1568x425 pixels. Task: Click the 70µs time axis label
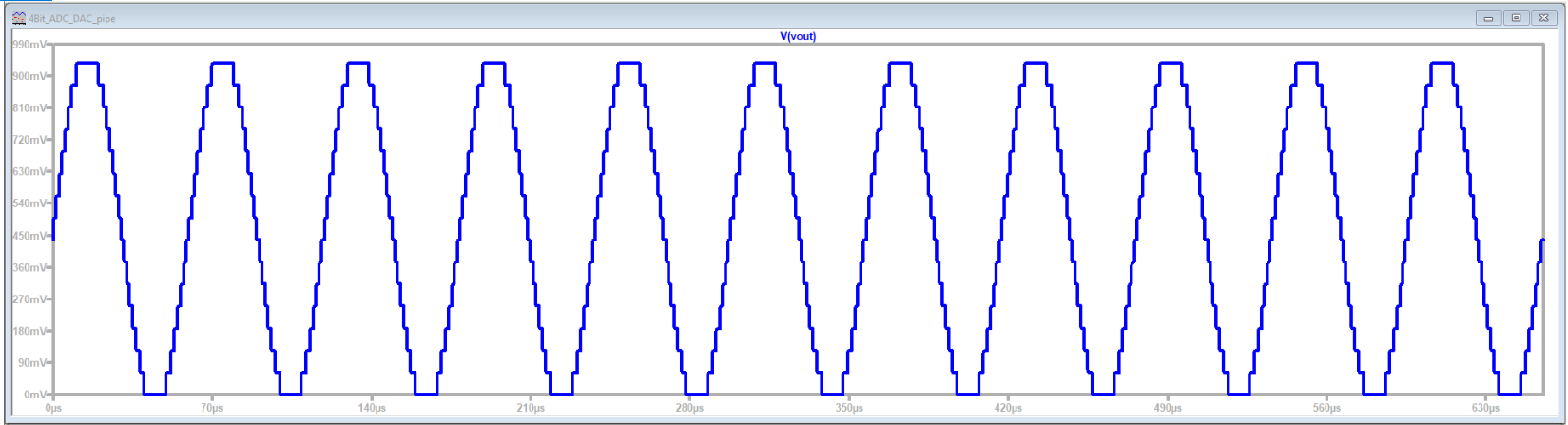[x=212, y=408]
